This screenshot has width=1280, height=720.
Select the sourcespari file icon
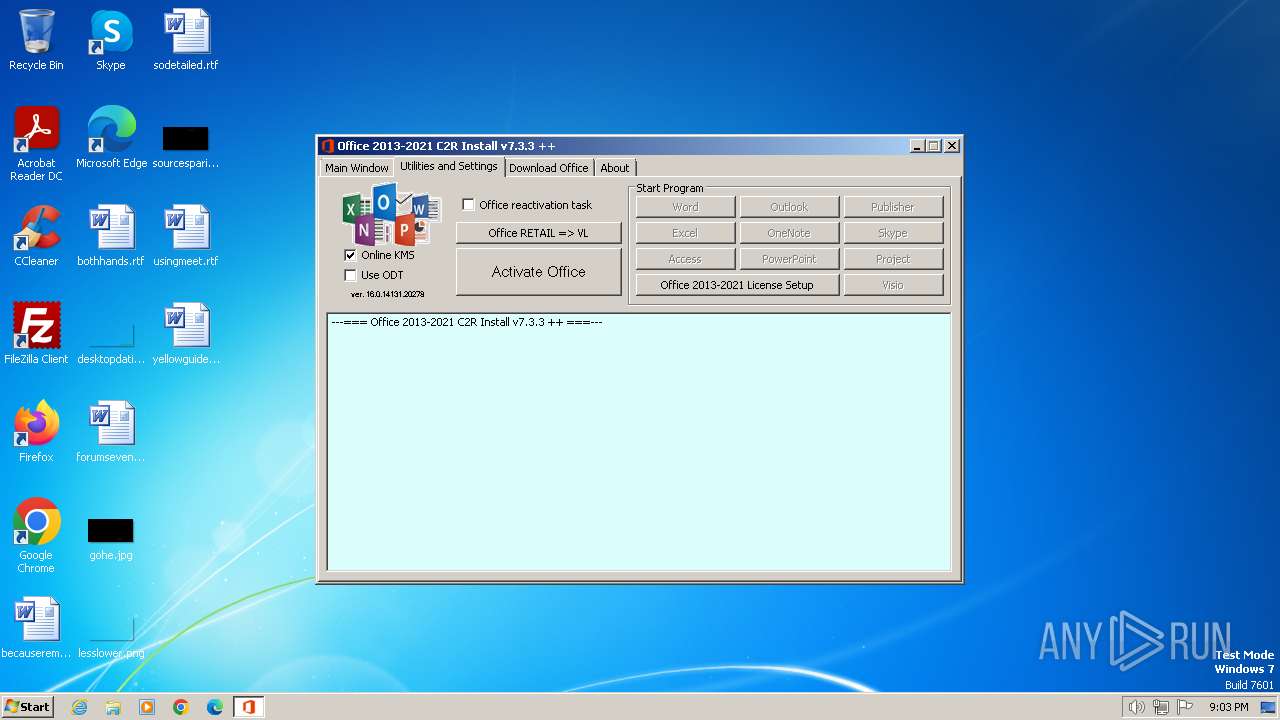186,146
